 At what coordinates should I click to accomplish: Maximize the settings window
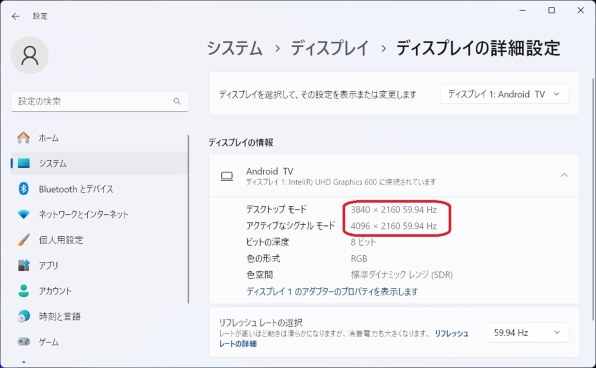(552, 10)
